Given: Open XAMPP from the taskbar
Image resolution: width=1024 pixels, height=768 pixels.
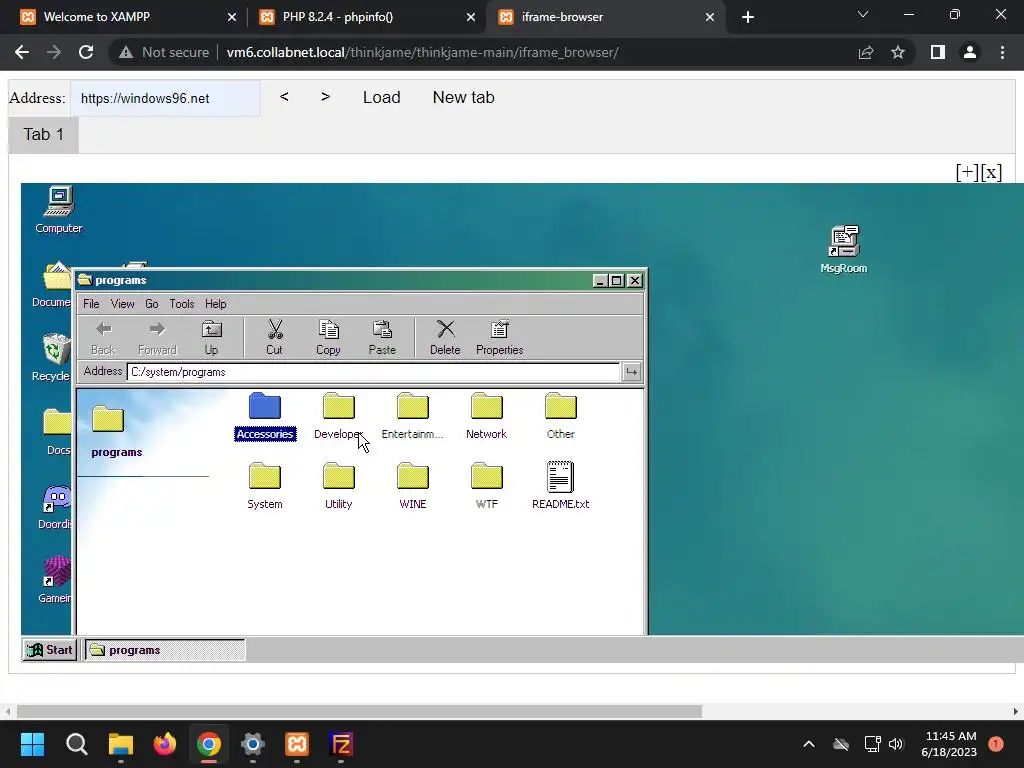Looking at the screenshot, I should click(x=296, y=744).
